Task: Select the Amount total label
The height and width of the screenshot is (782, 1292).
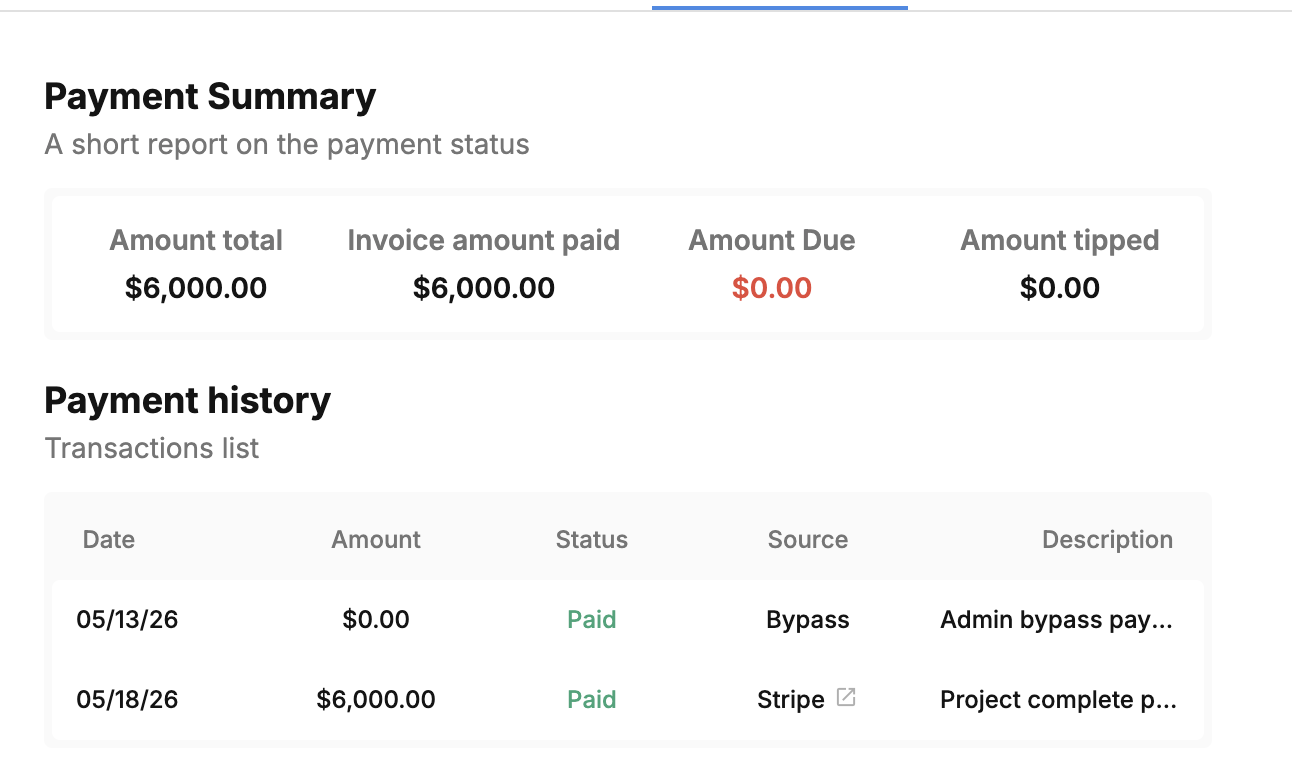Action: [196, 241]
